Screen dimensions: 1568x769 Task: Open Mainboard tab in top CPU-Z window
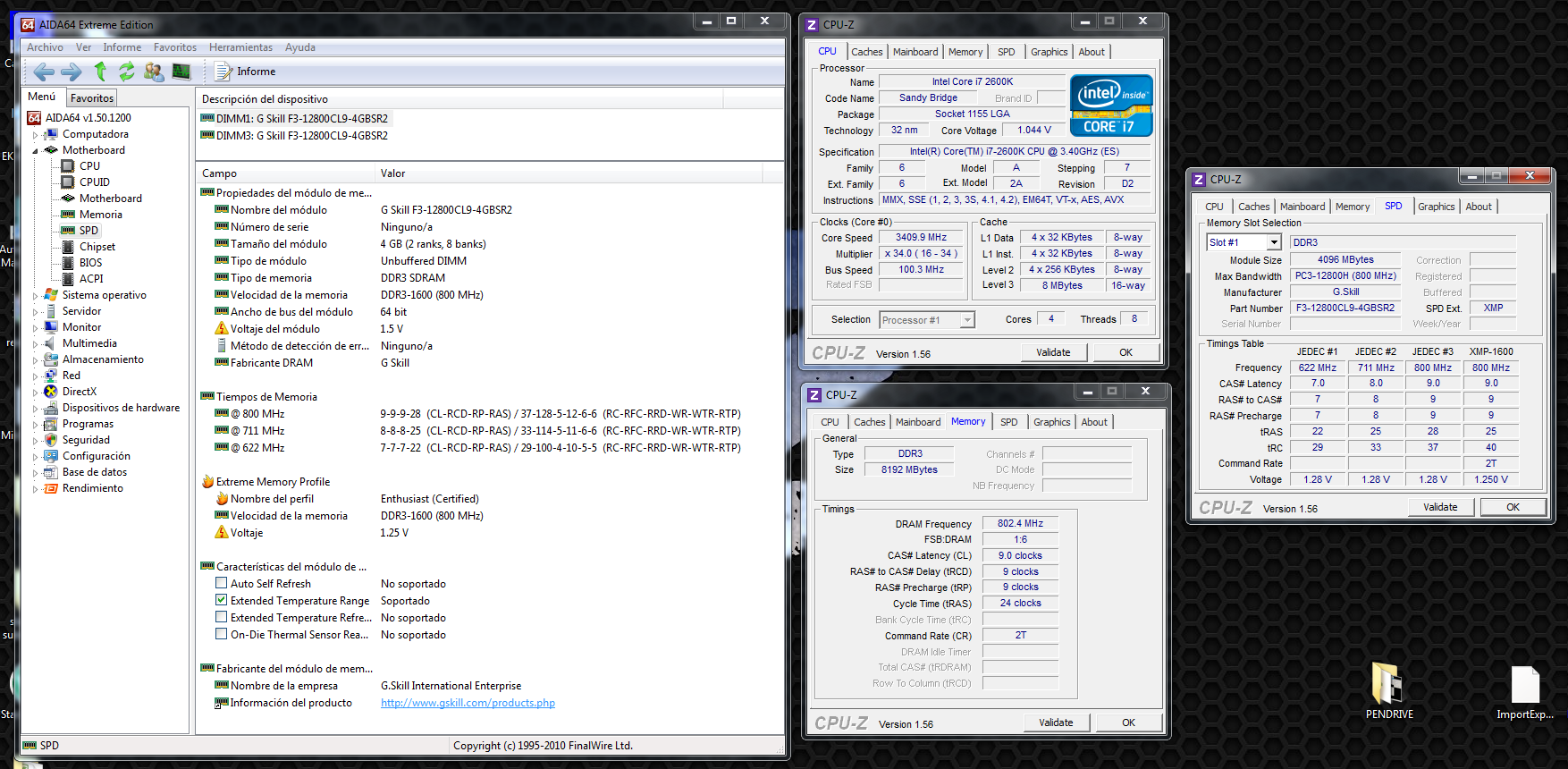click(915, 52)
